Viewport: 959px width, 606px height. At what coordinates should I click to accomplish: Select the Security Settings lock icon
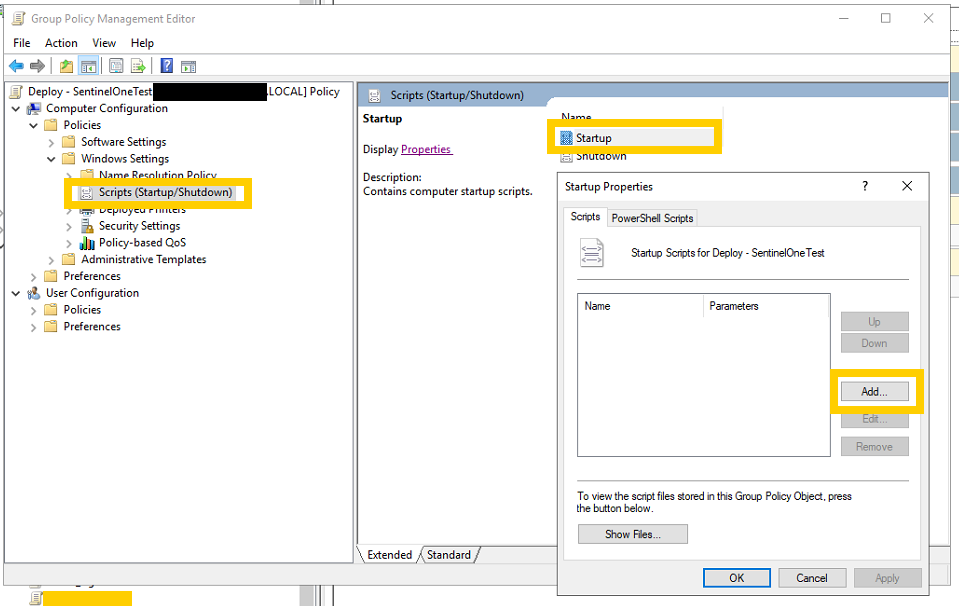click(x=87, y=226)
